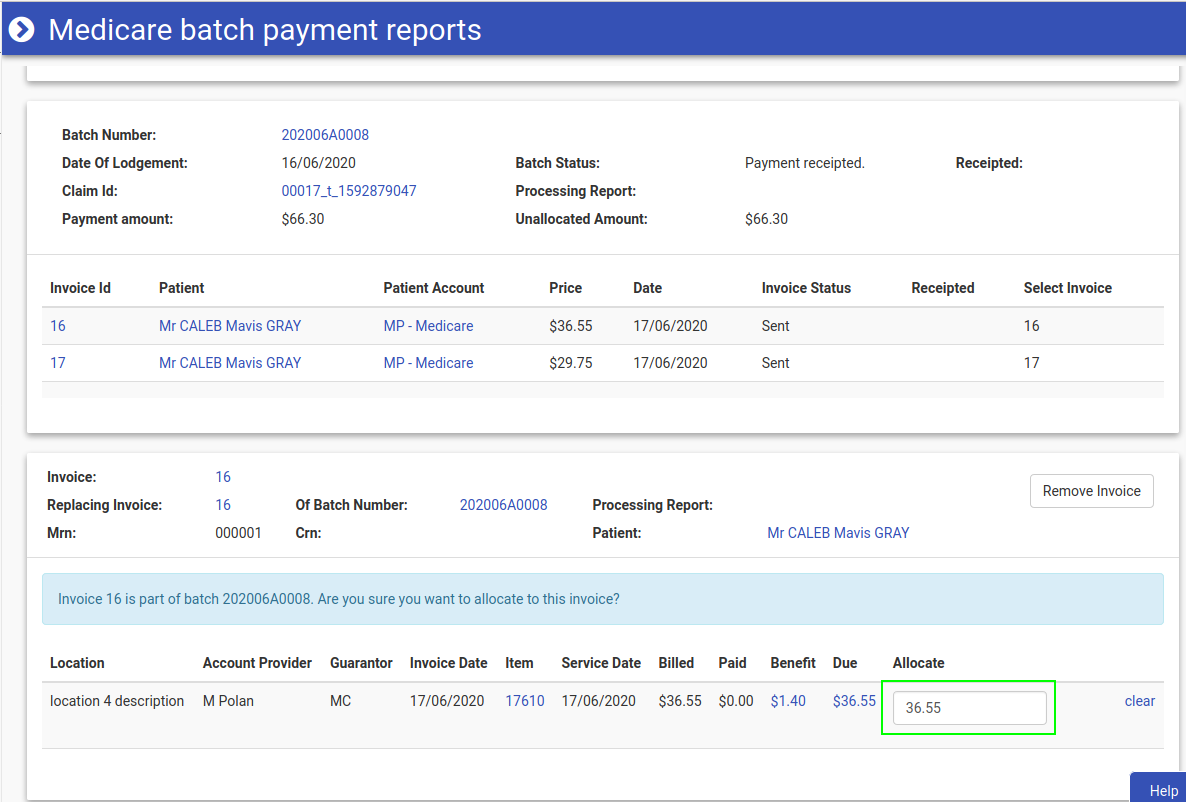
Task: Open the Of Batch Number 202006A0008 link
Action: coord(503,505)
